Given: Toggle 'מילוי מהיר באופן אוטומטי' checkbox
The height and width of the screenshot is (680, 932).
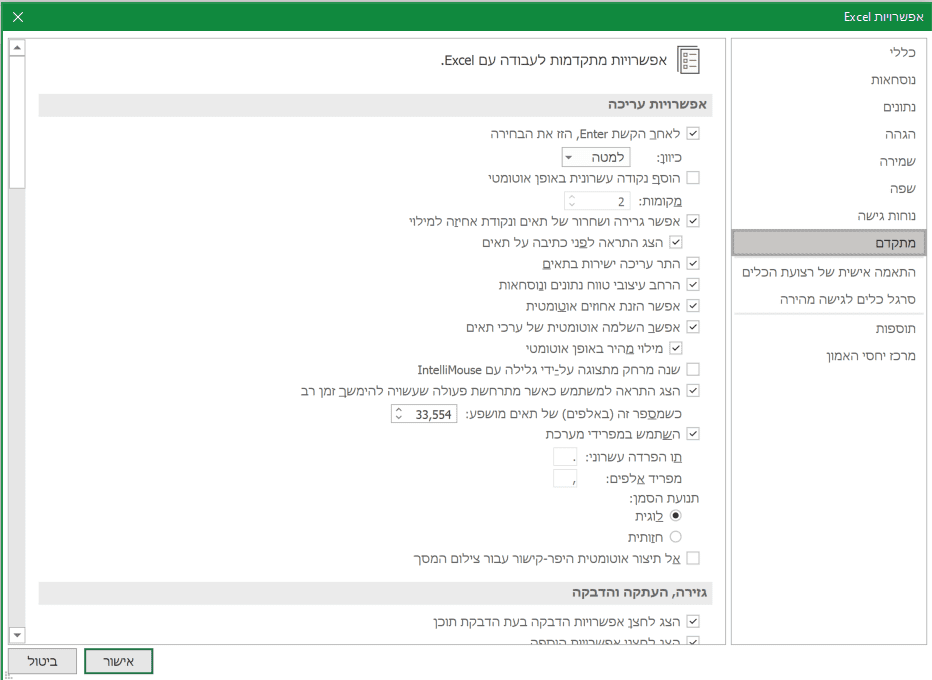Looking at the screenshot, I should point(675,348).
